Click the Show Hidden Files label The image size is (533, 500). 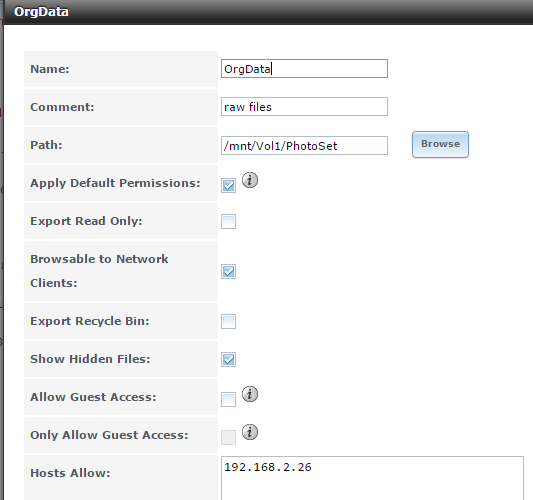click(90, 359)
